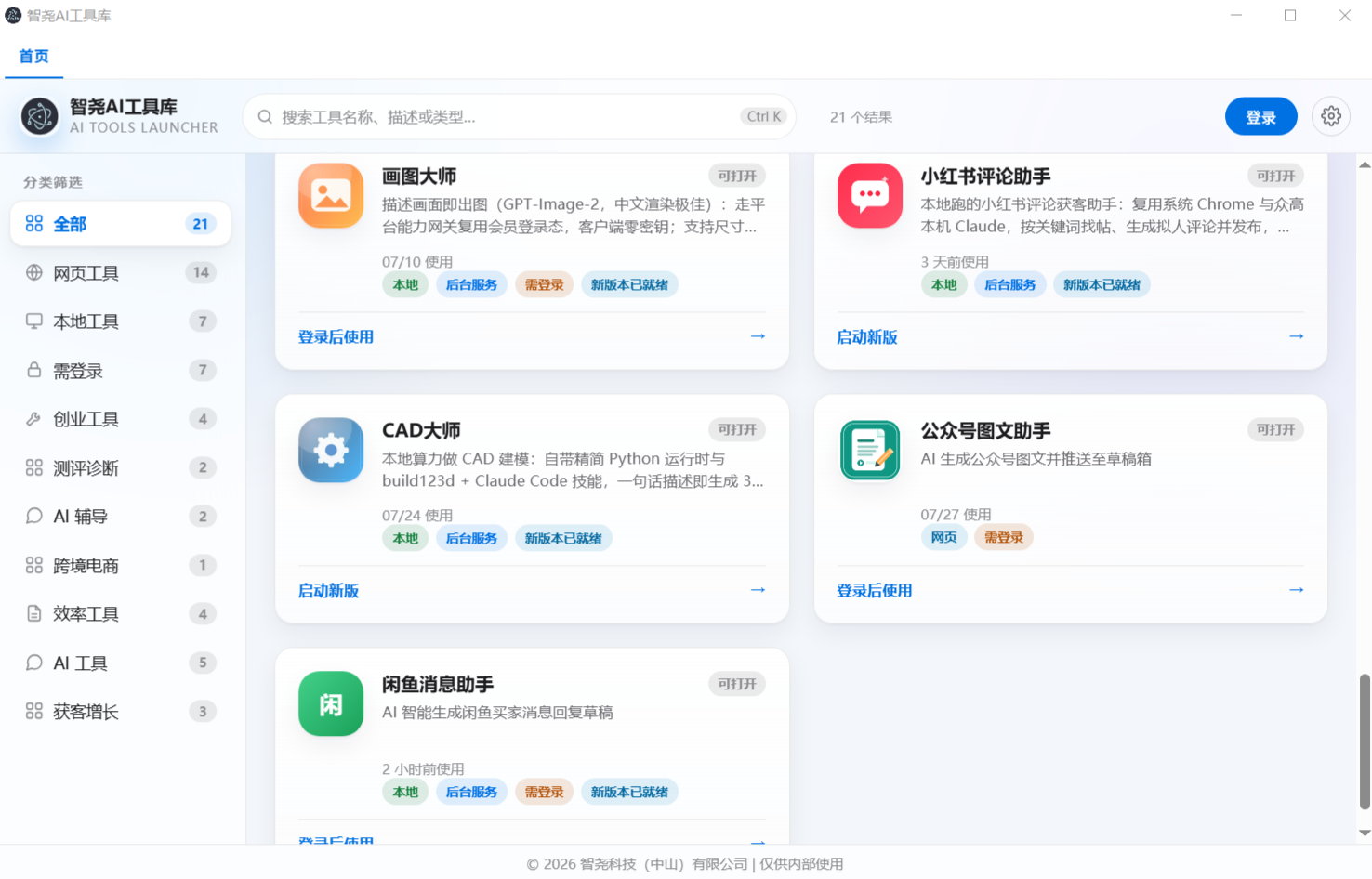Screen dimensions: 1372x879
Task: Click the 画图大师 title text
Action: (x=419, y=177)
